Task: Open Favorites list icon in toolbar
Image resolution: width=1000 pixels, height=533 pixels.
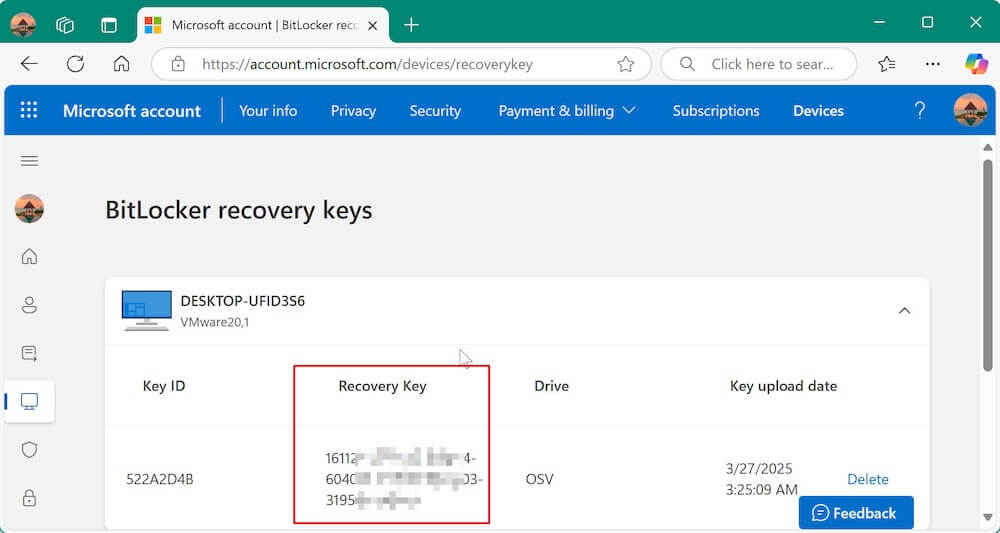Action: 886,64
